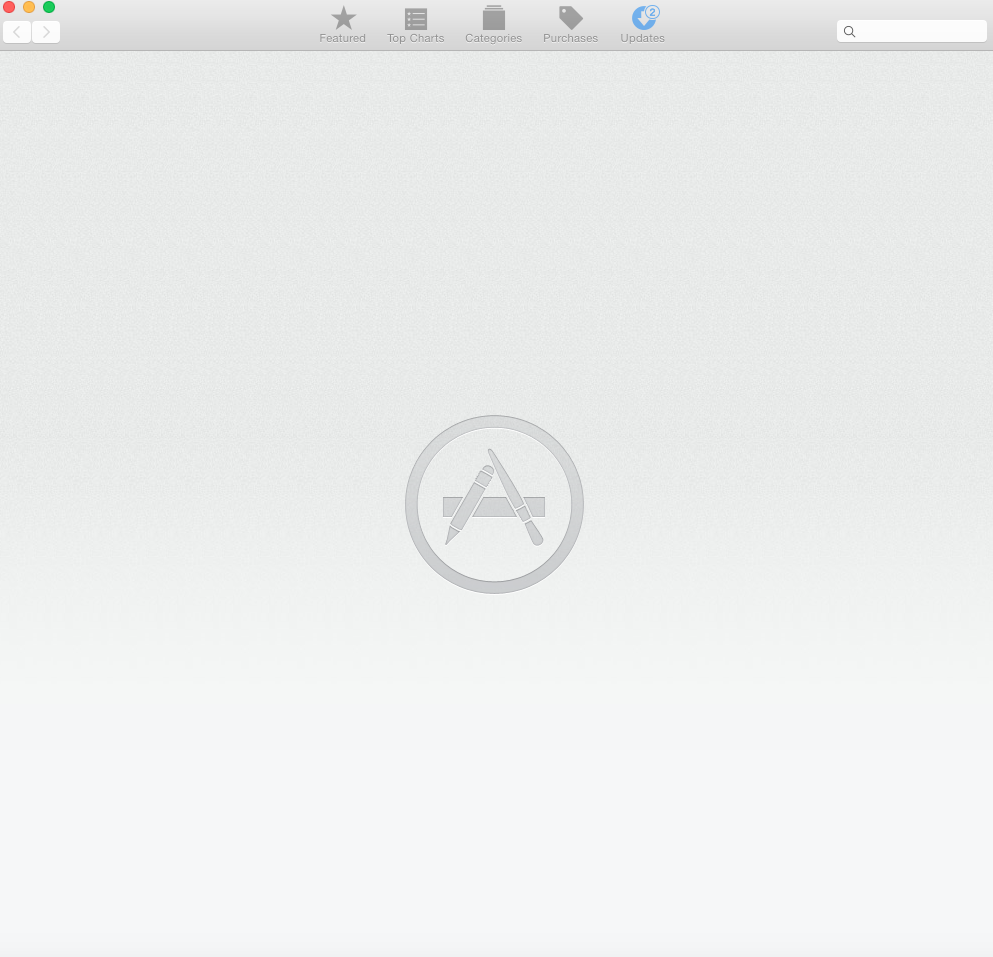Viewport: 993px width, 957px height.
Task: Go back with the left arrow
Action: pos(17,32)
